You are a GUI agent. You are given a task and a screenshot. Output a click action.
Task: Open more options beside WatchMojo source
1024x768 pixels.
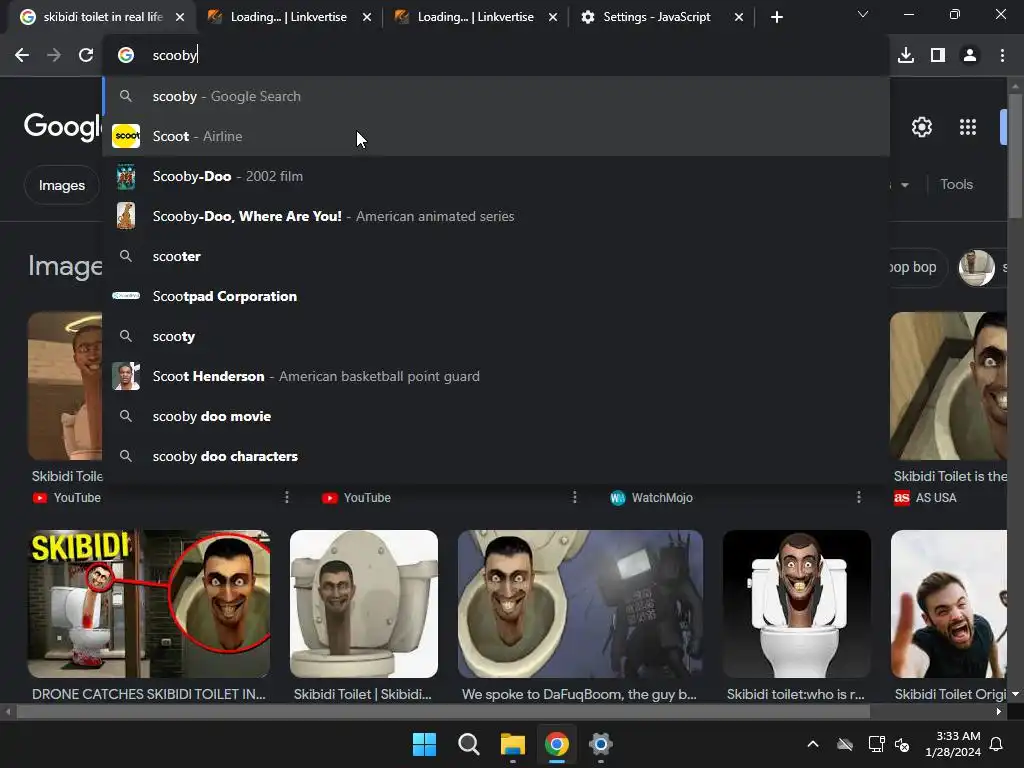click(x=859, y=498)
